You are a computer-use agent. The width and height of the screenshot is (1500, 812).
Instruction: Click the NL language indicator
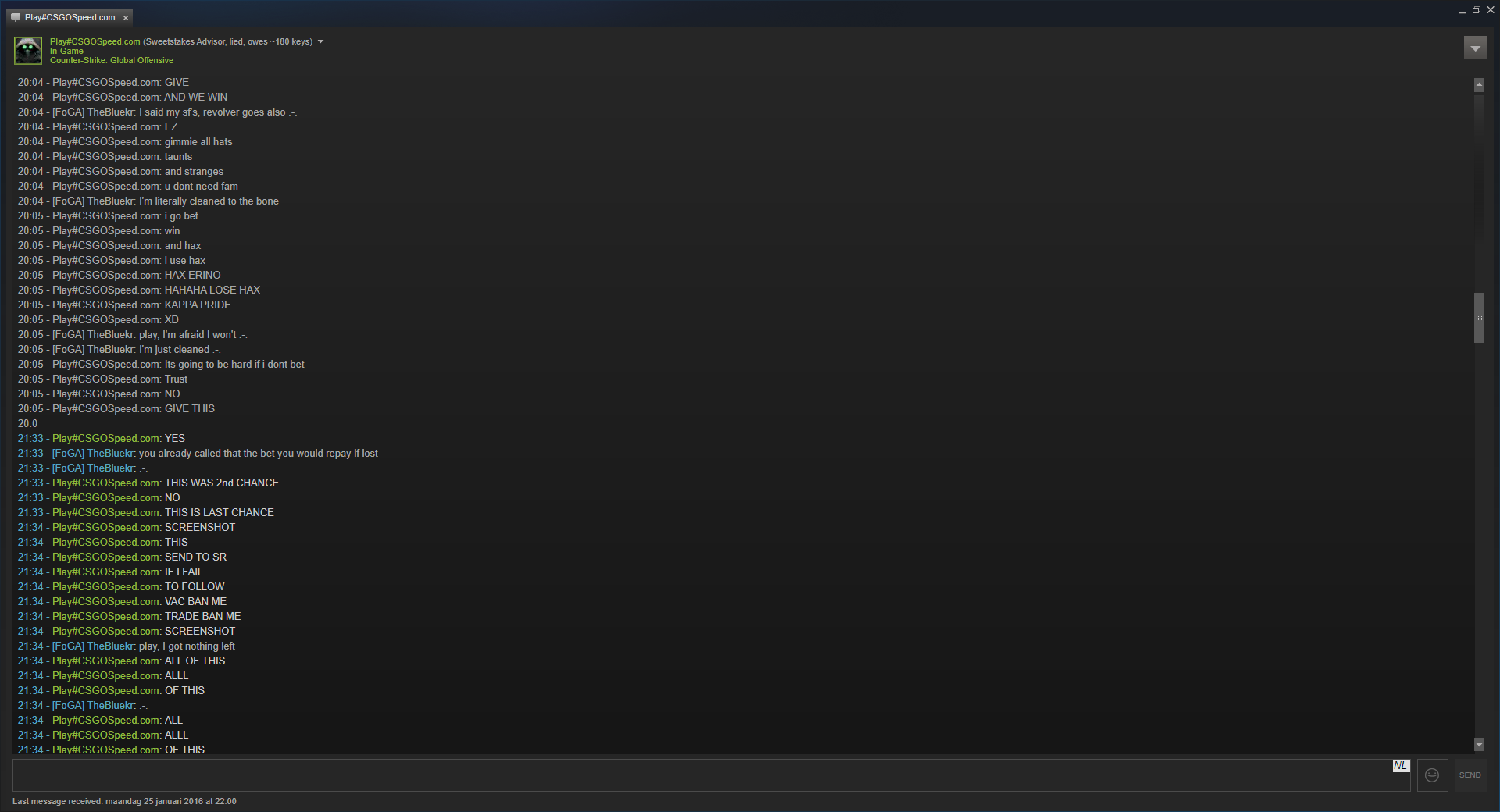click(x=1401, y=766)
